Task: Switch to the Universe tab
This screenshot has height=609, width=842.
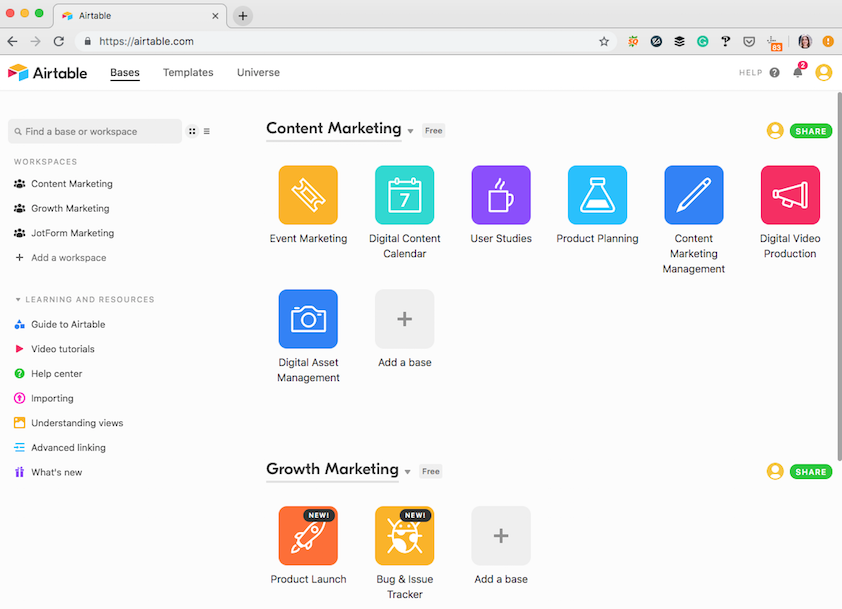Action: tap(258, 72)
